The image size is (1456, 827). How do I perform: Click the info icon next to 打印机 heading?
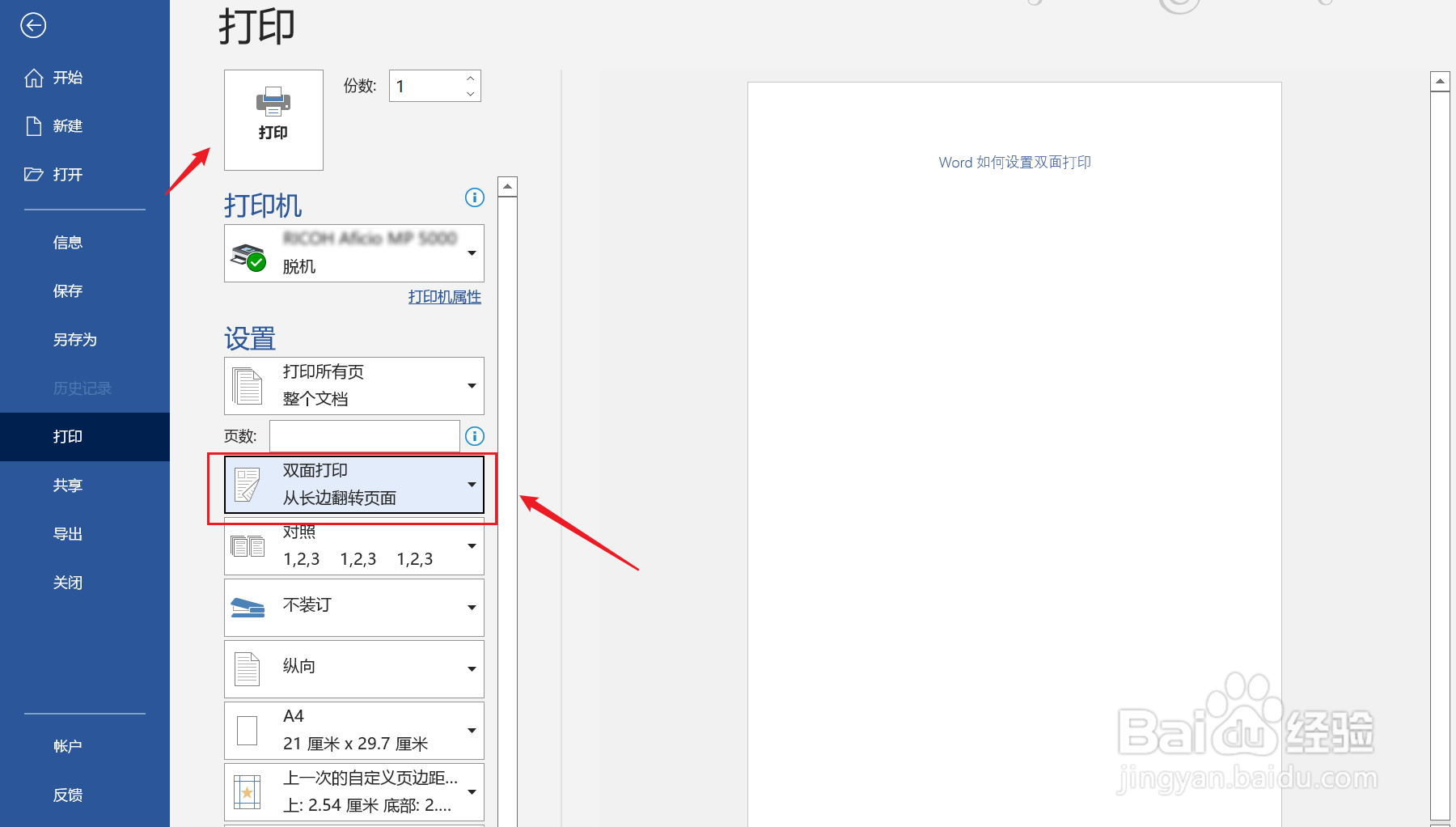click(474, 197)
